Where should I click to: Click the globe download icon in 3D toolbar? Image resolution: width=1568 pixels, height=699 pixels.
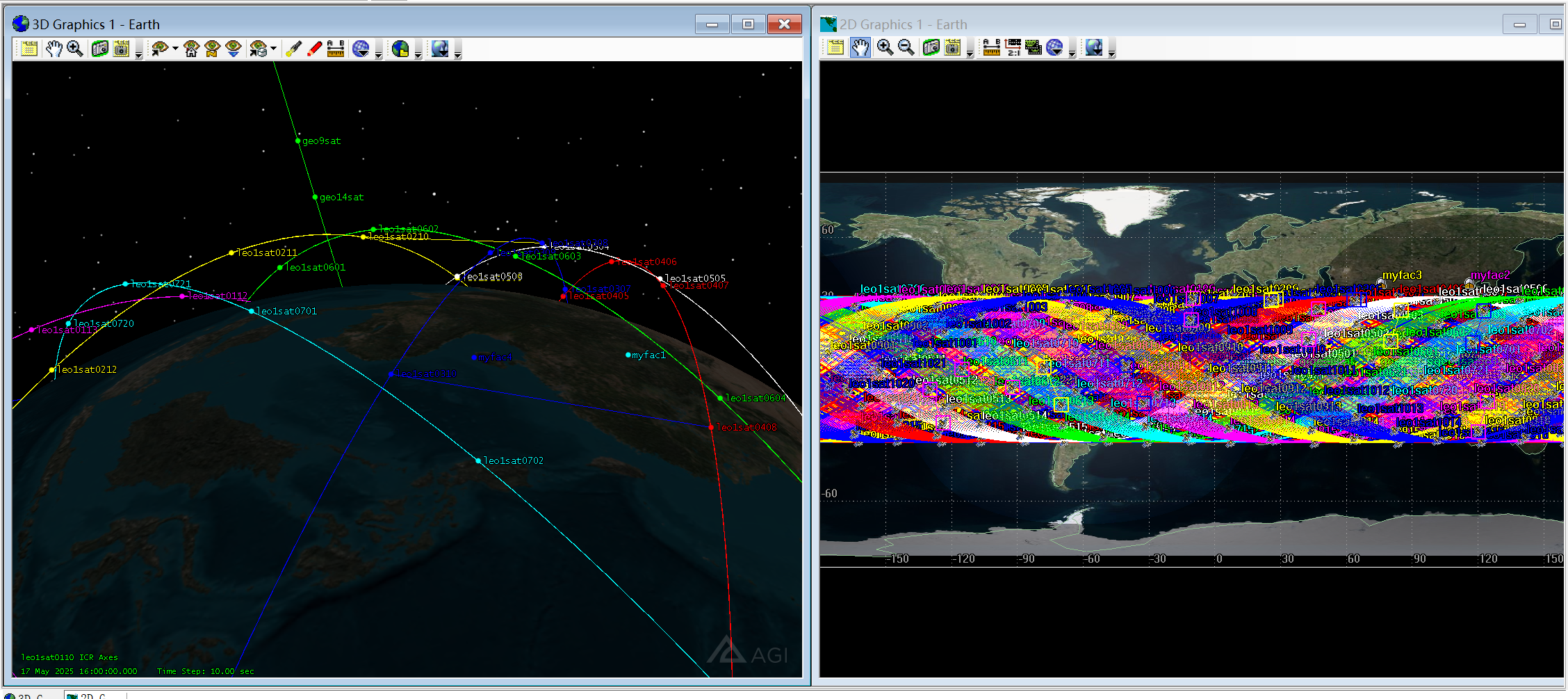click(440, 49)
